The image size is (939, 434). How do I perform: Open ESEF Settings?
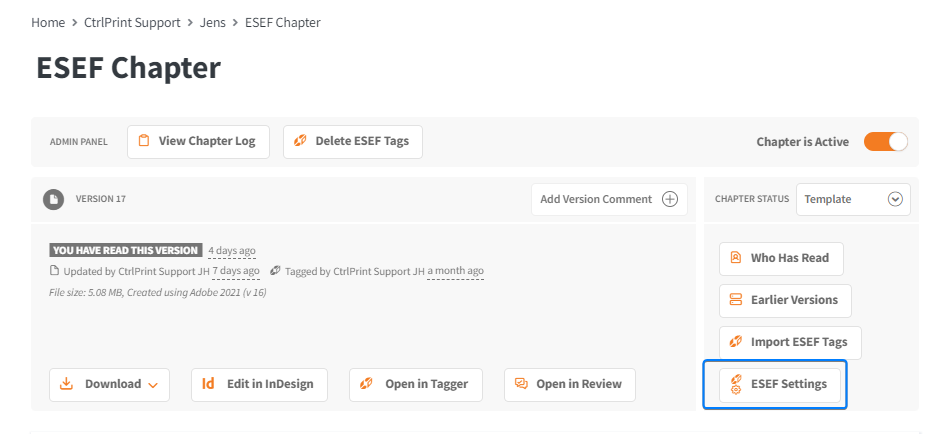[780, 384]
